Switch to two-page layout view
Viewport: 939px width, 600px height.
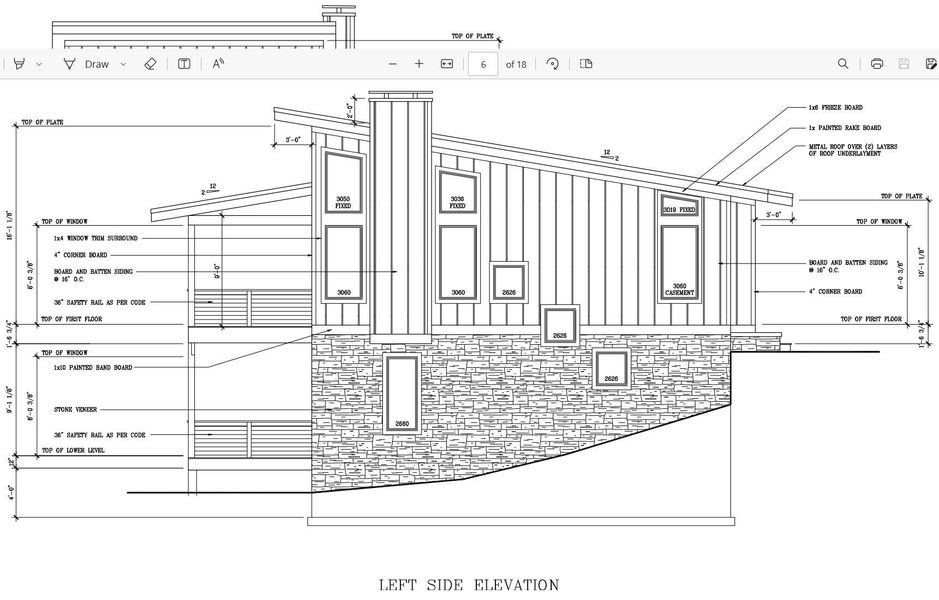click(x=585, y=63)
